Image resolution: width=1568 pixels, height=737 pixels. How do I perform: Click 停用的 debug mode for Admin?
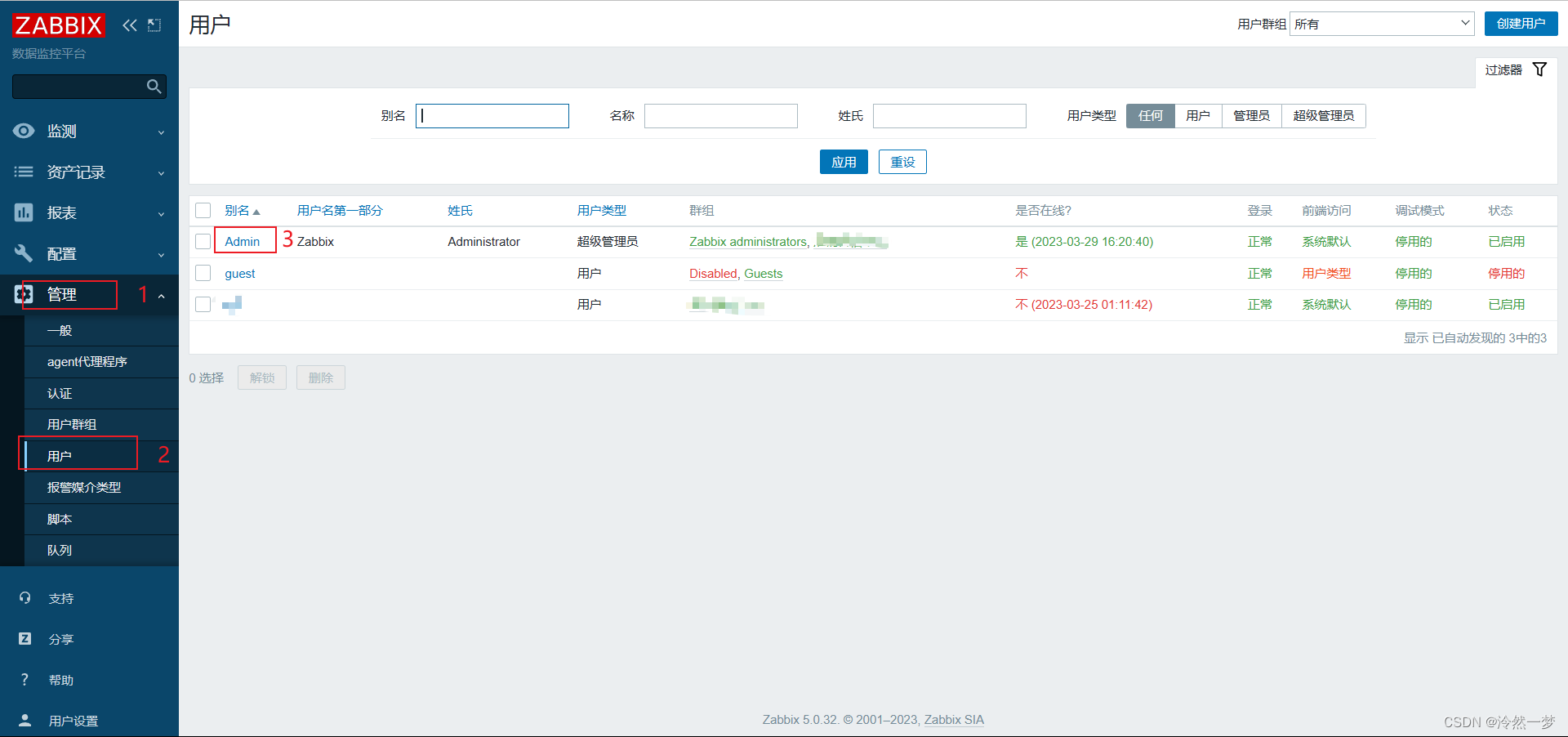click(1414, 242)
